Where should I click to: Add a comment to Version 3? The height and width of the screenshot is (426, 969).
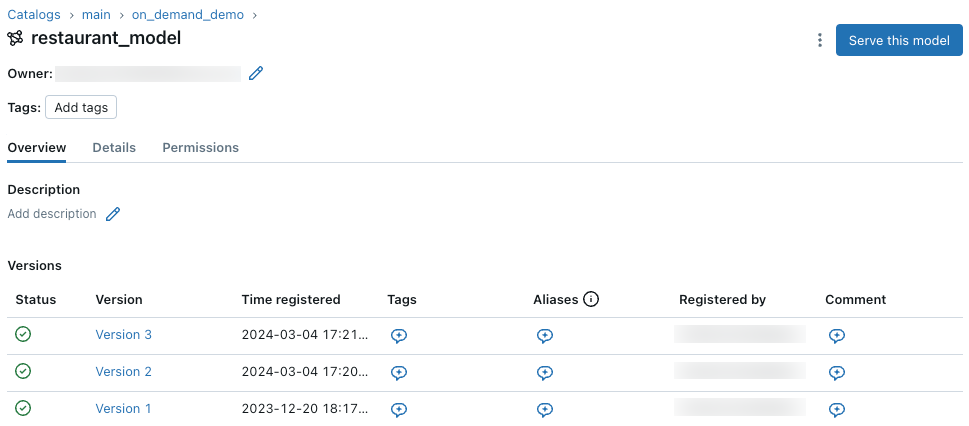tap(837, 336)
